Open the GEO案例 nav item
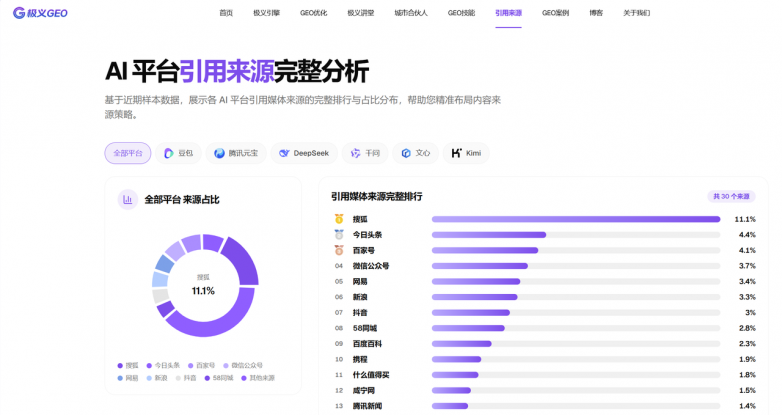 (x=556, y=13)
